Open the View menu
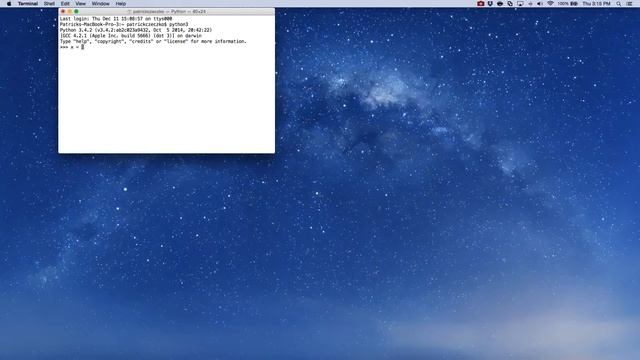This screenshot has width=640, height=360. point(80,4)
